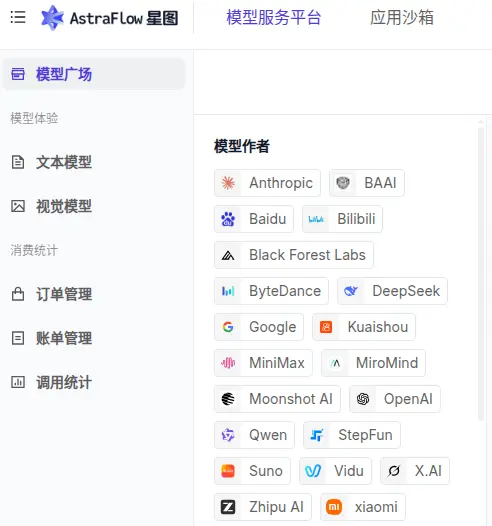Click the Google G logo
Screen dimensions: 492x526
point(228,327)
